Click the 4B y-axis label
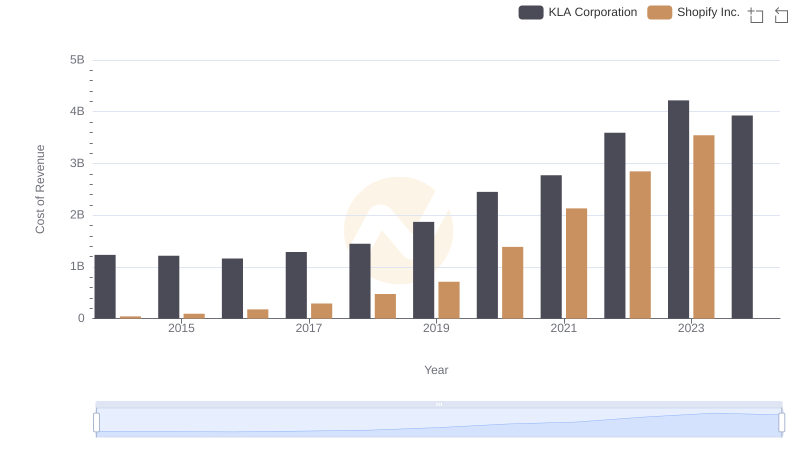 pyautogui.click(x=77, y=111)
